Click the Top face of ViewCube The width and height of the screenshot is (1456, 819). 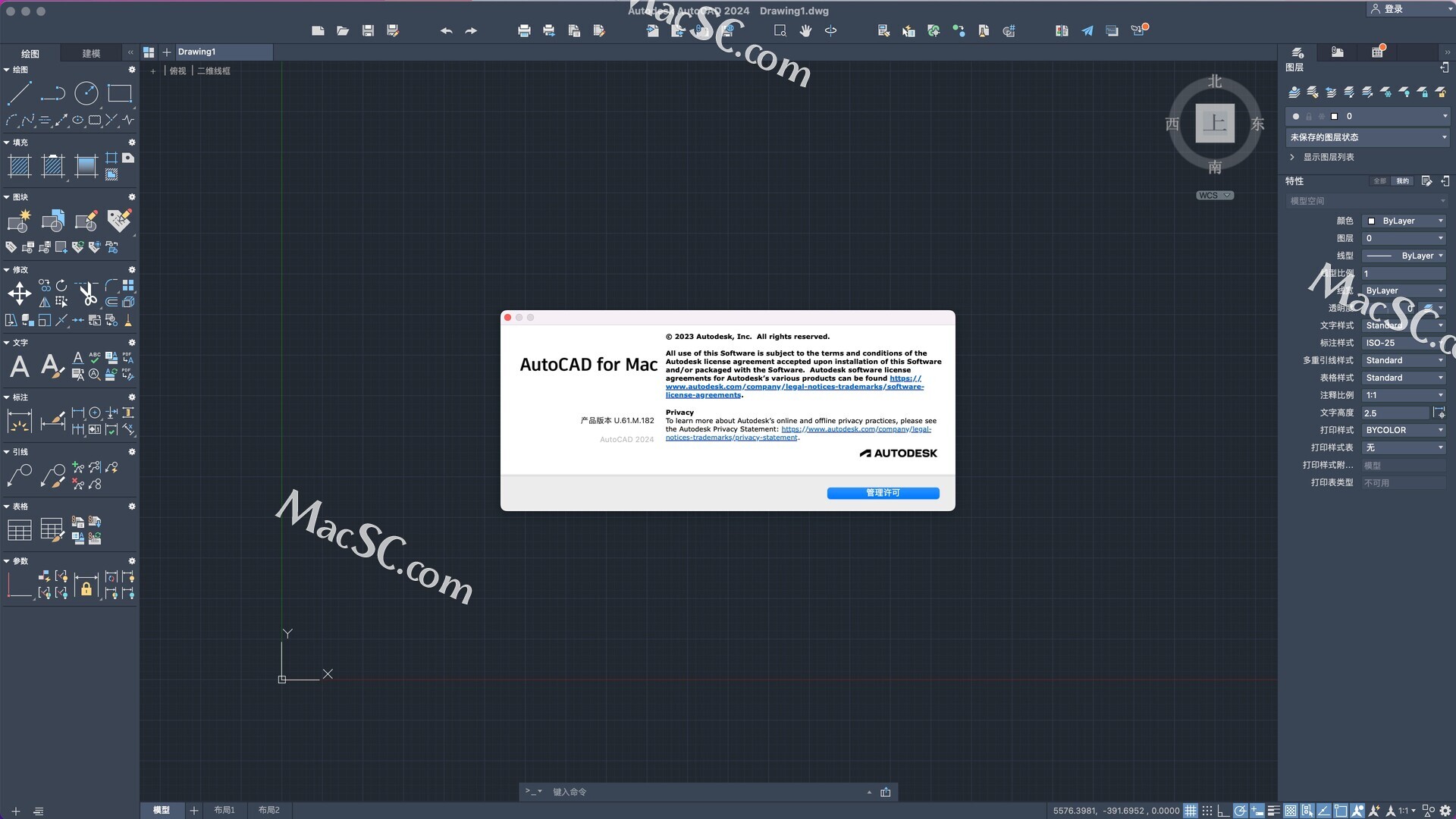click(x=1215, y=123)
